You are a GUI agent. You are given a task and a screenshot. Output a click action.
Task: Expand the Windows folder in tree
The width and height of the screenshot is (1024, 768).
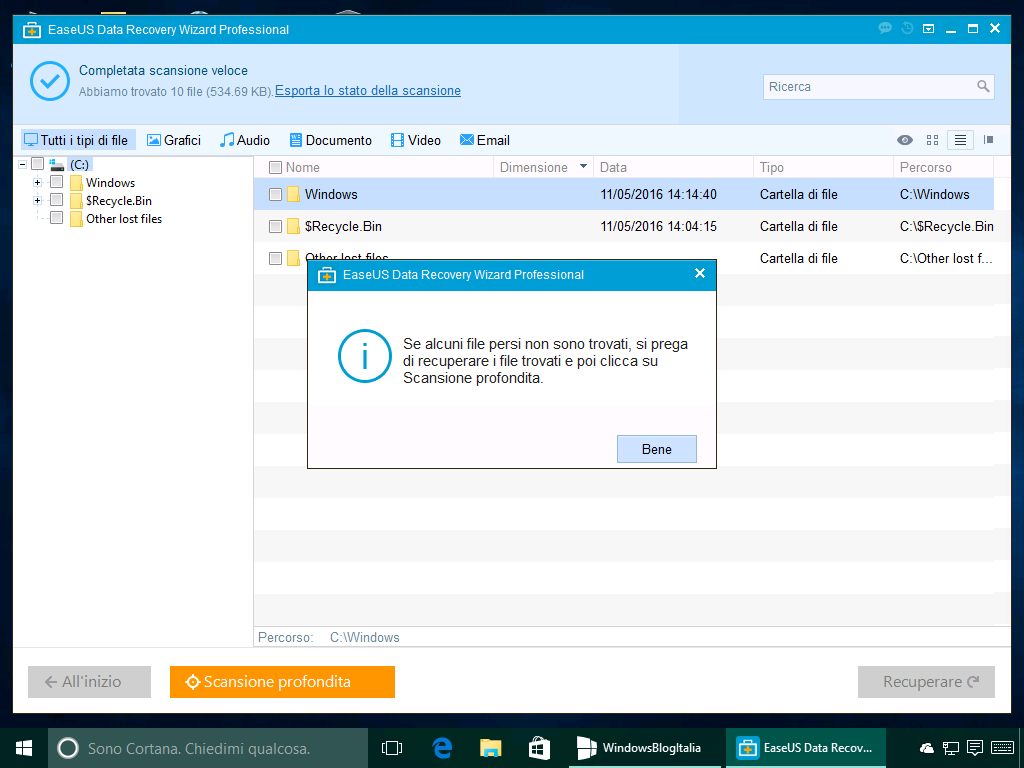[37, 183]
